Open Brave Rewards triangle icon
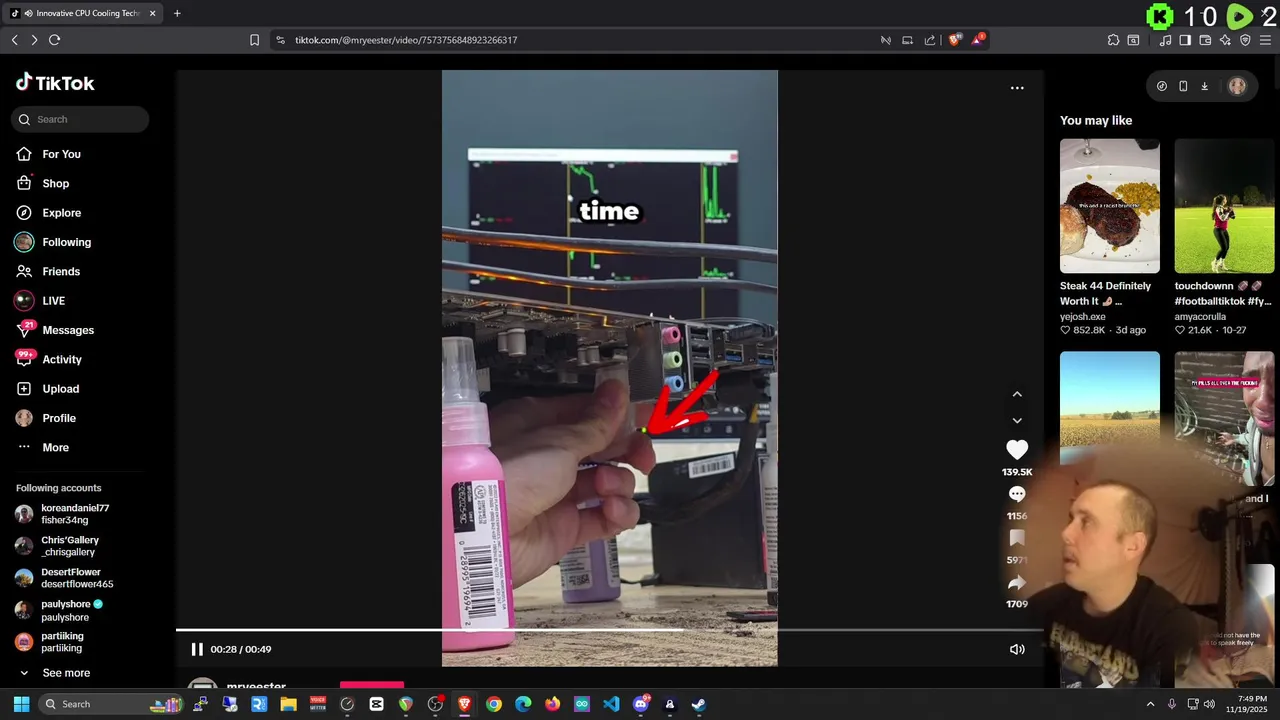The image size is (1280, 720). (978, 40)
